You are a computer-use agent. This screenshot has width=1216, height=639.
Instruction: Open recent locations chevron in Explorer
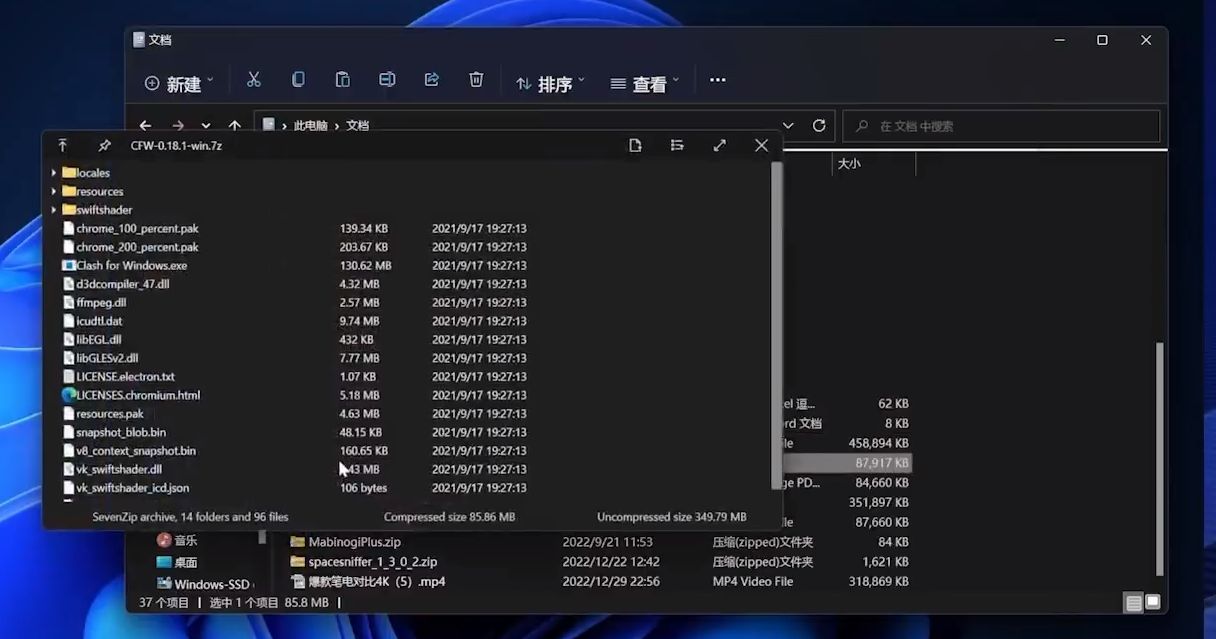point(206,126)
